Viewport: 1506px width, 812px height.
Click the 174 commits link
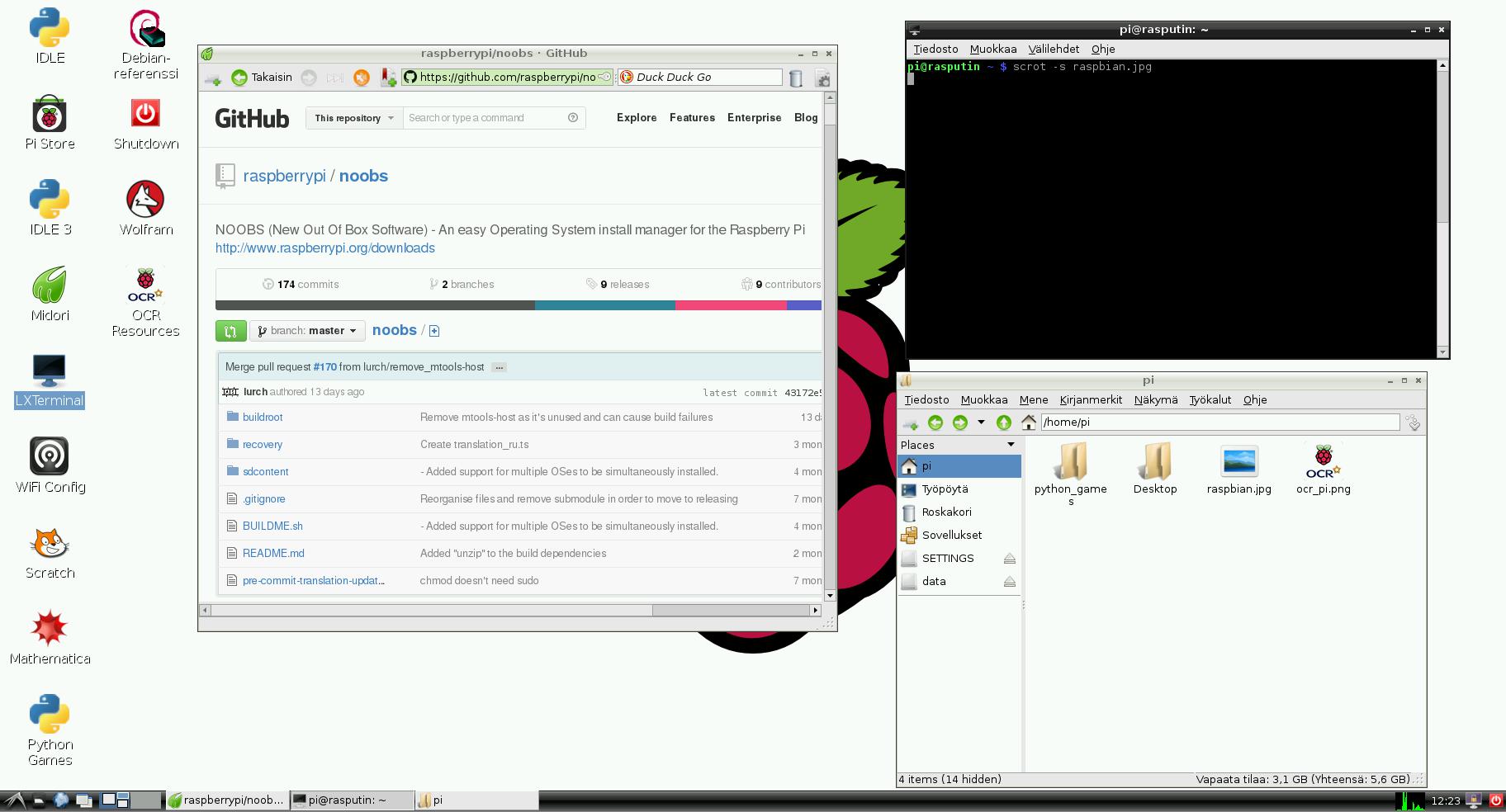point(301,285)
